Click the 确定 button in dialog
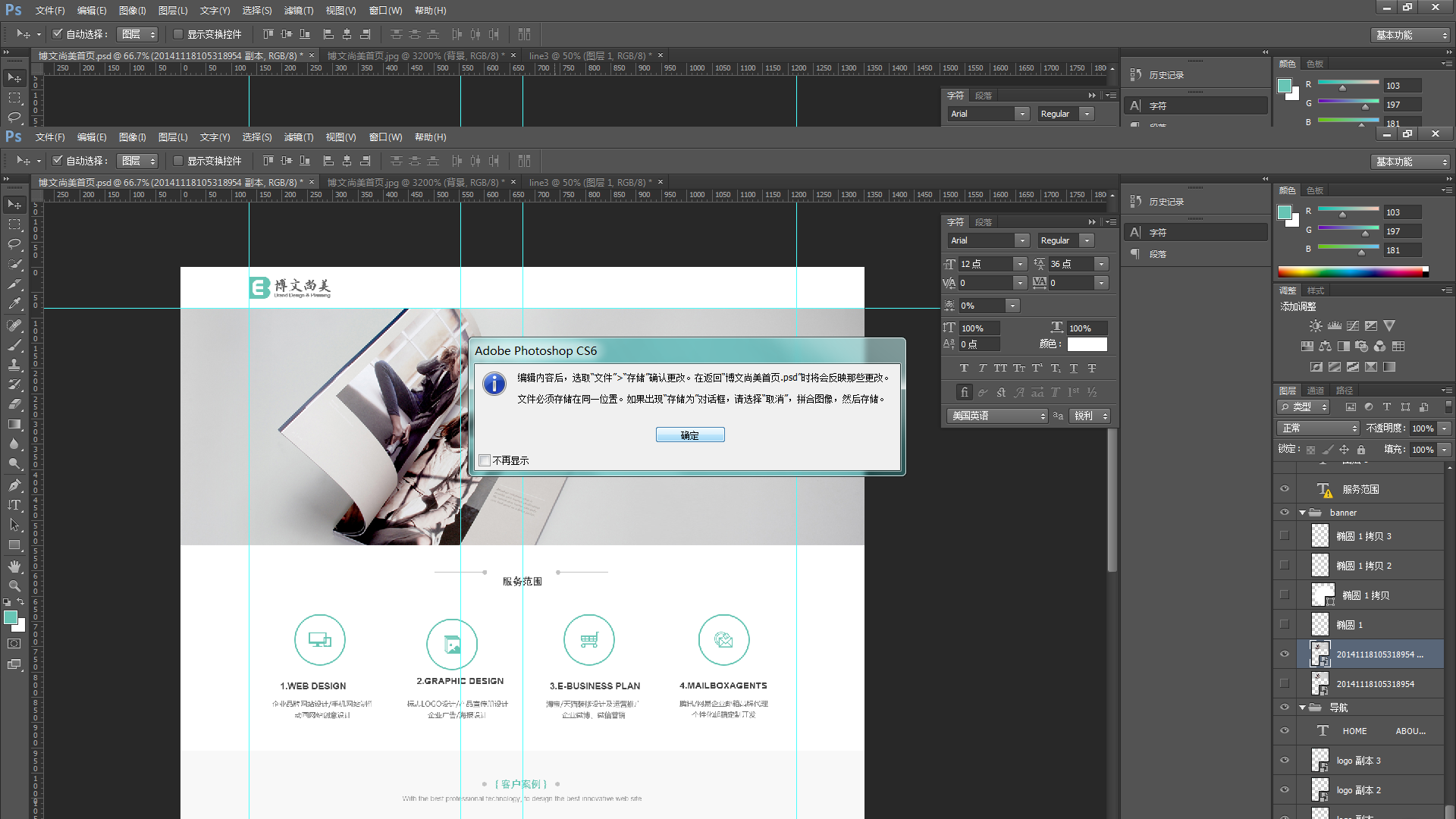This screenshot has width=1456, height=819. click(x=690, y=435)
